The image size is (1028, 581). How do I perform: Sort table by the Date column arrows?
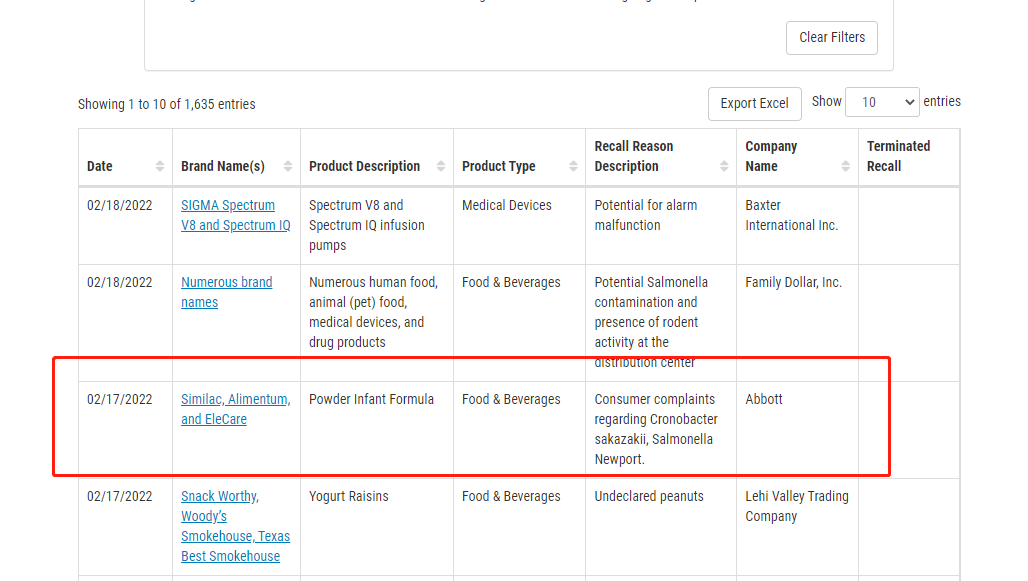[x=160, y=167]
